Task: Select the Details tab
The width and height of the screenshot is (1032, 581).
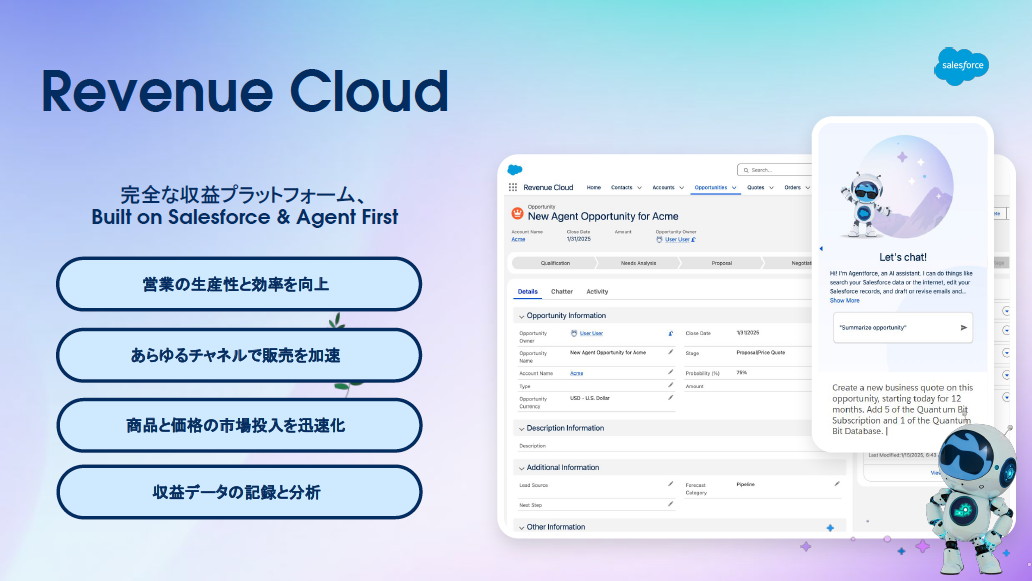Action: [x=527, y=291]
